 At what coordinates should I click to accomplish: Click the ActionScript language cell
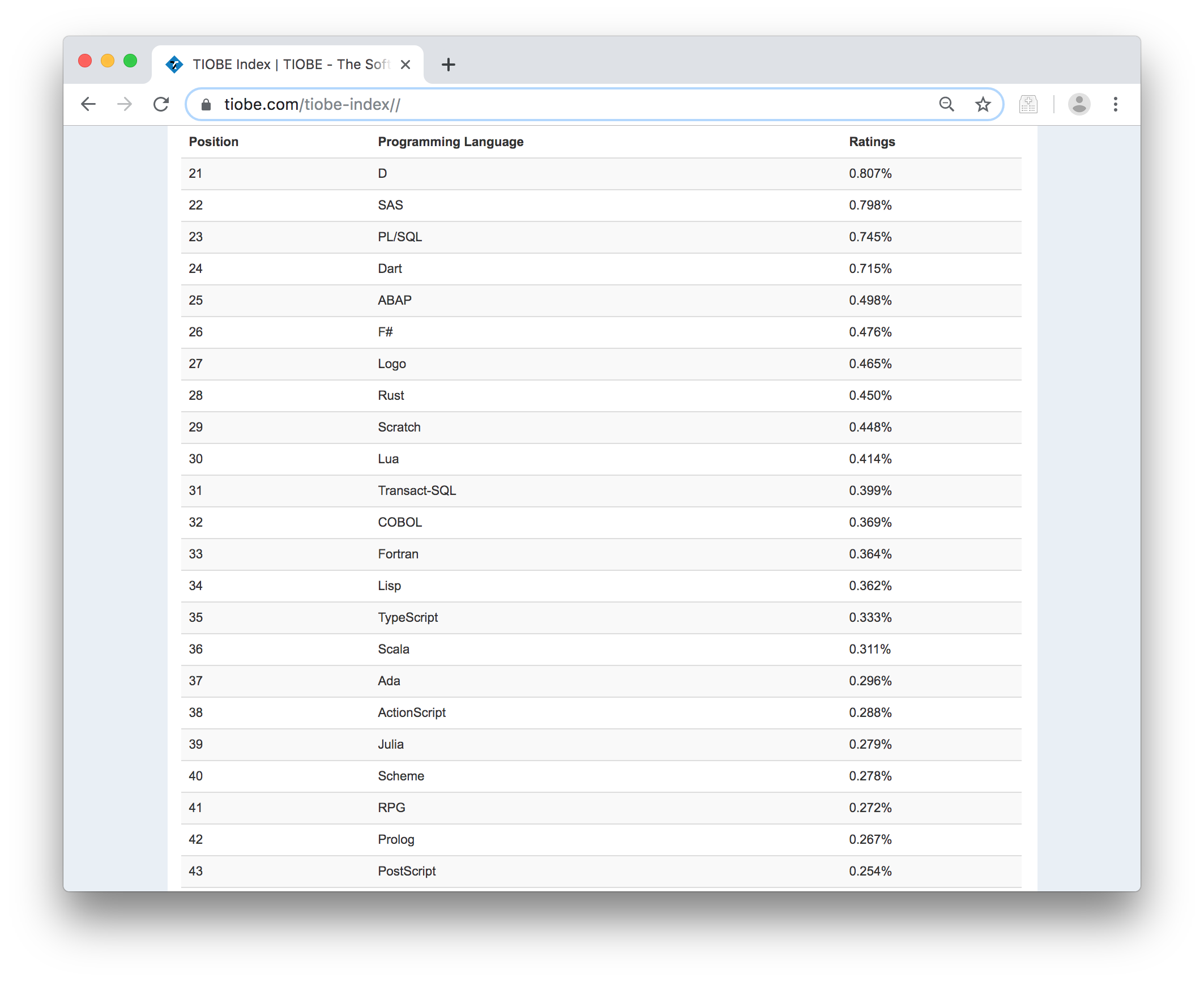[412, 712]
